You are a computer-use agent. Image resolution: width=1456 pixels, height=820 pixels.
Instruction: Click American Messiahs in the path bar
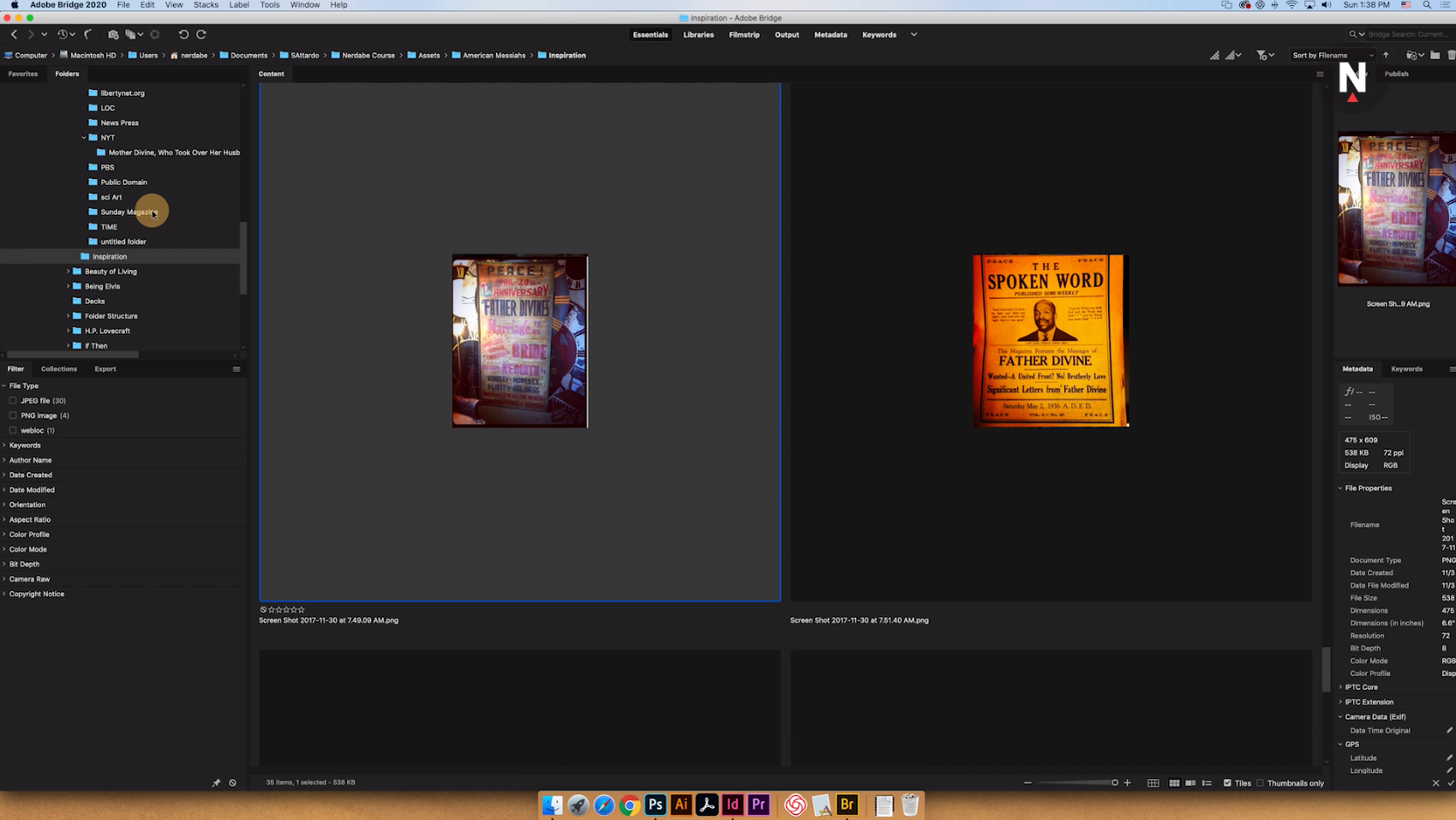coord(494,56)
